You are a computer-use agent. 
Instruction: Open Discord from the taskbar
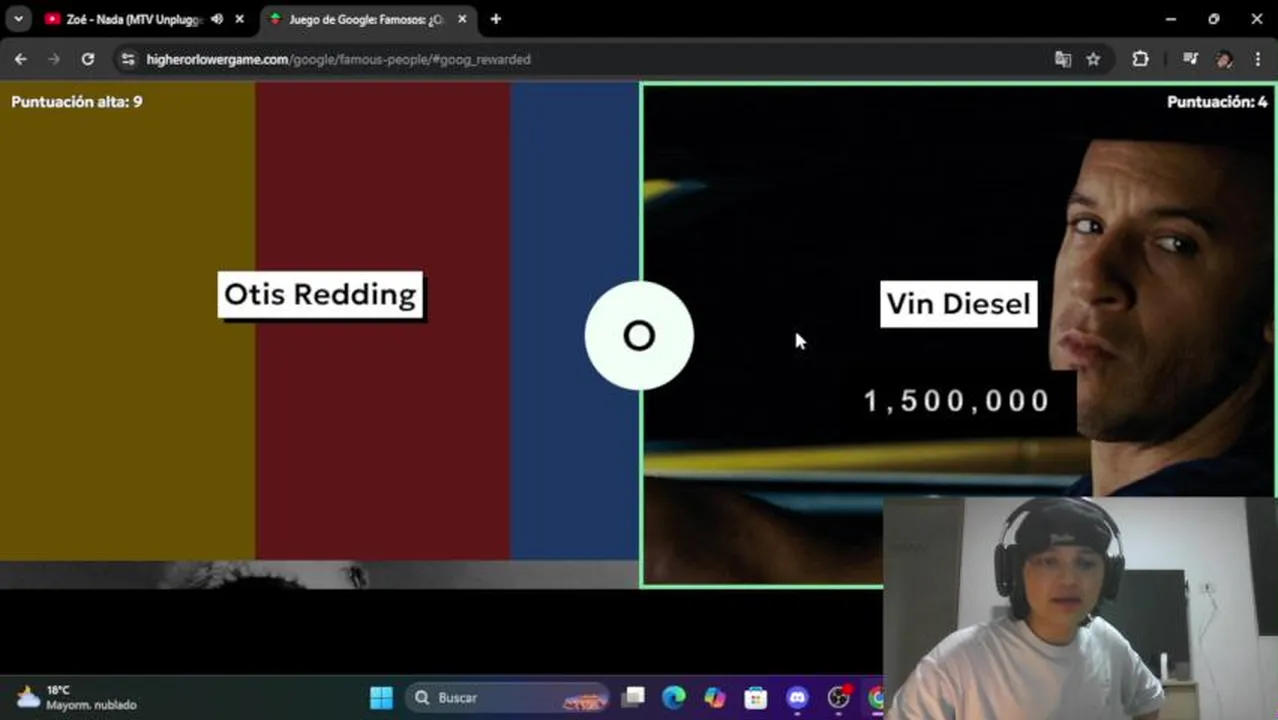[797, 698]
